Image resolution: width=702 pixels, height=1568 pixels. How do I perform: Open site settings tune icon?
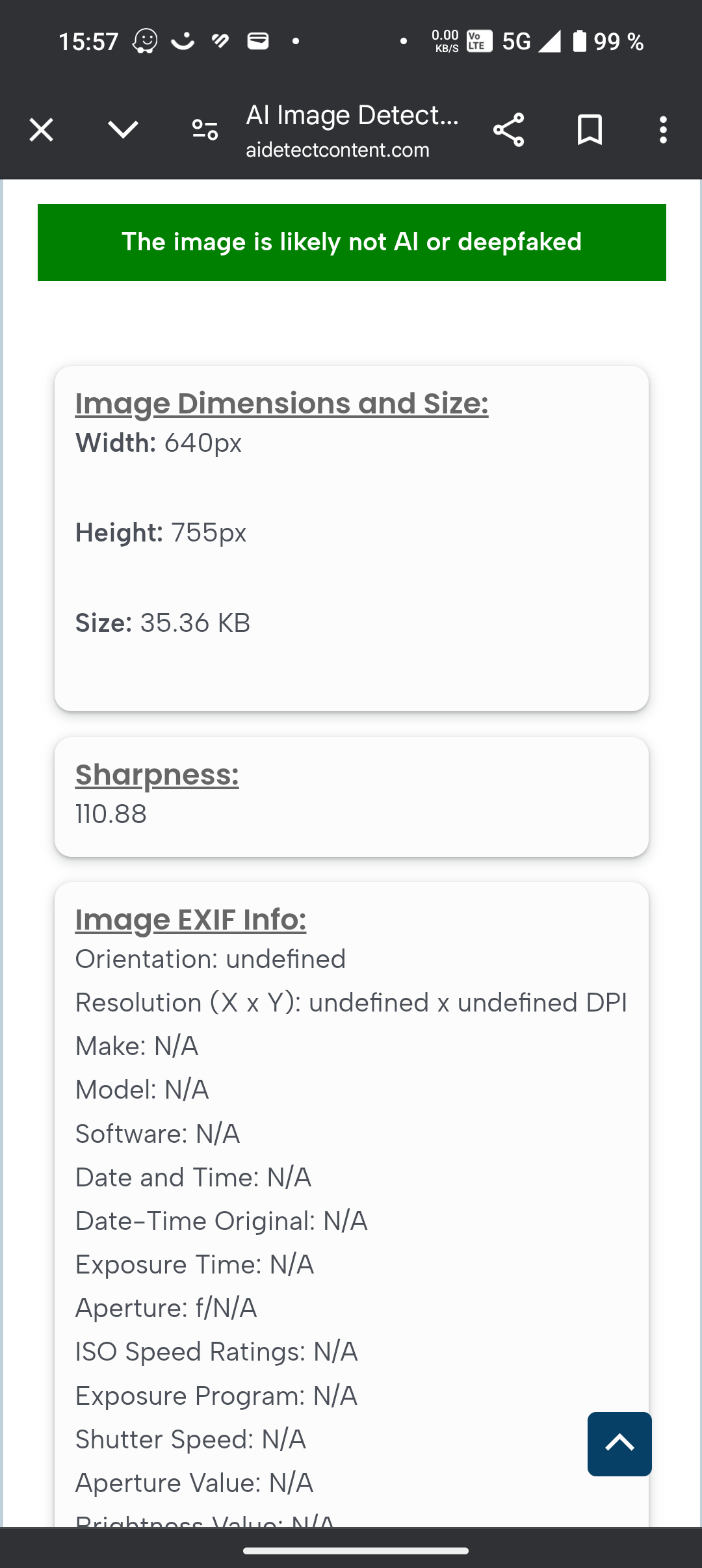coord(205,130)
